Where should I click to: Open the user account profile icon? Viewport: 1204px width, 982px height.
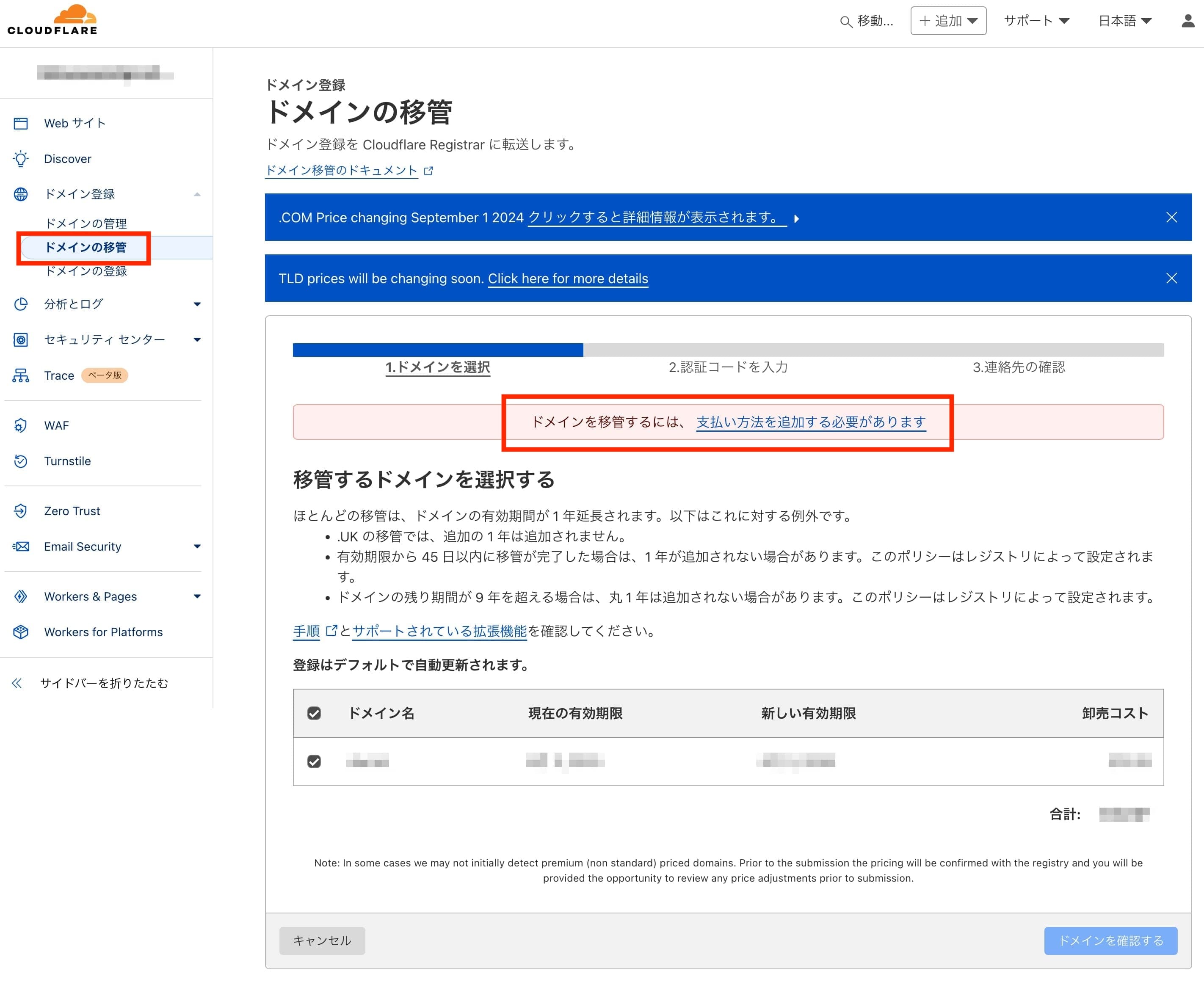pyautogui.click(x=1188, y=21)
